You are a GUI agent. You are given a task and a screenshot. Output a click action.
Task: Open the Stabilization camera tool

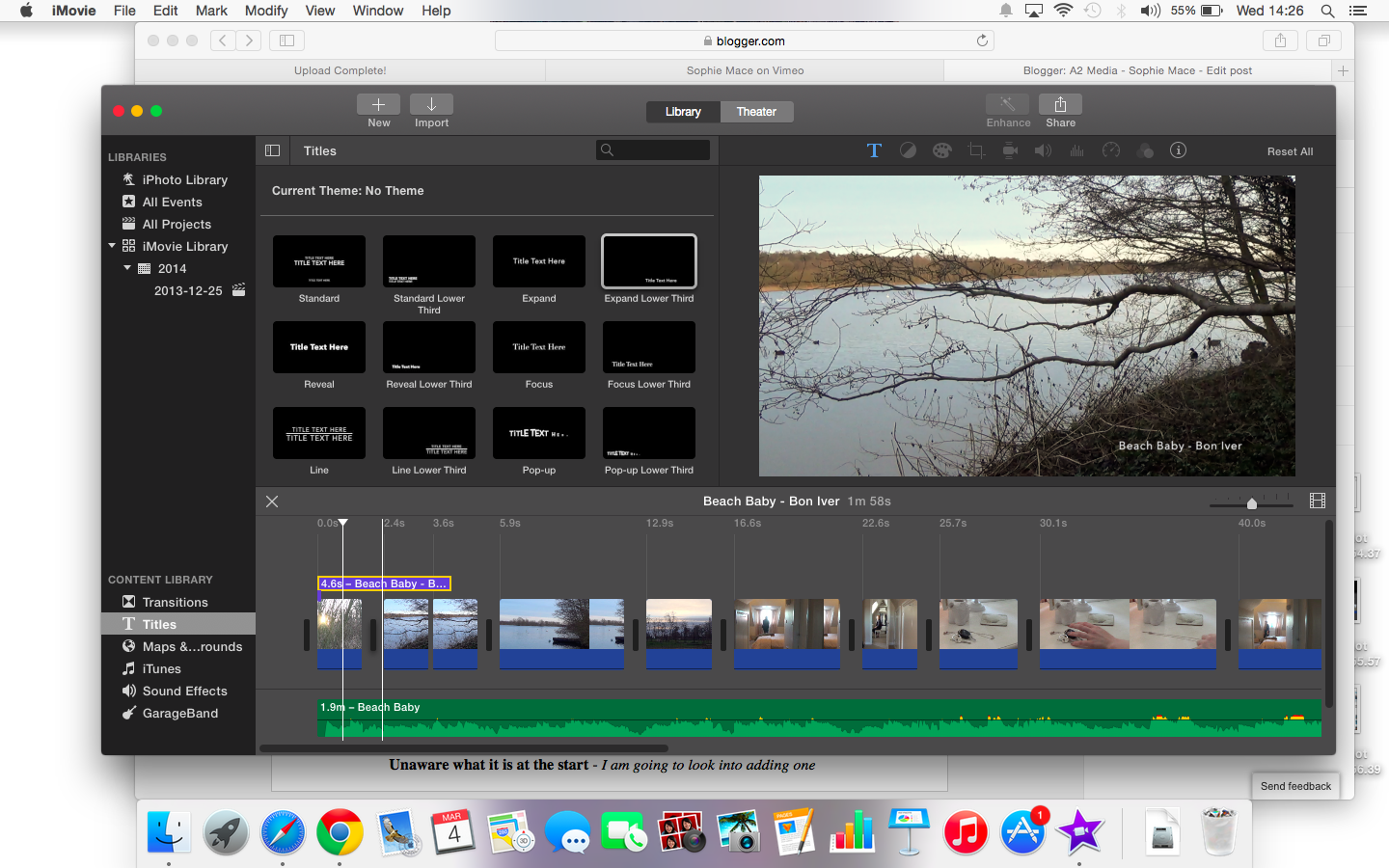pyautogui.click(x=1010, y=150)
